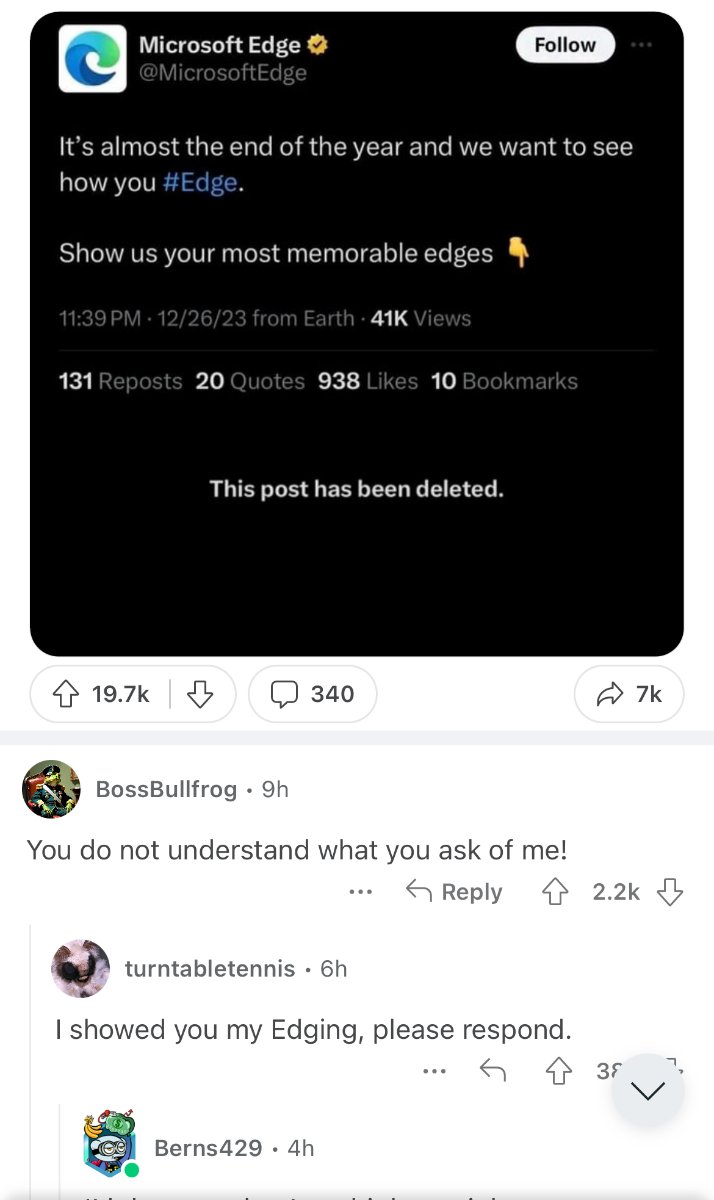Tap the Microsoft Edge logo avatar

pos(93,59)
